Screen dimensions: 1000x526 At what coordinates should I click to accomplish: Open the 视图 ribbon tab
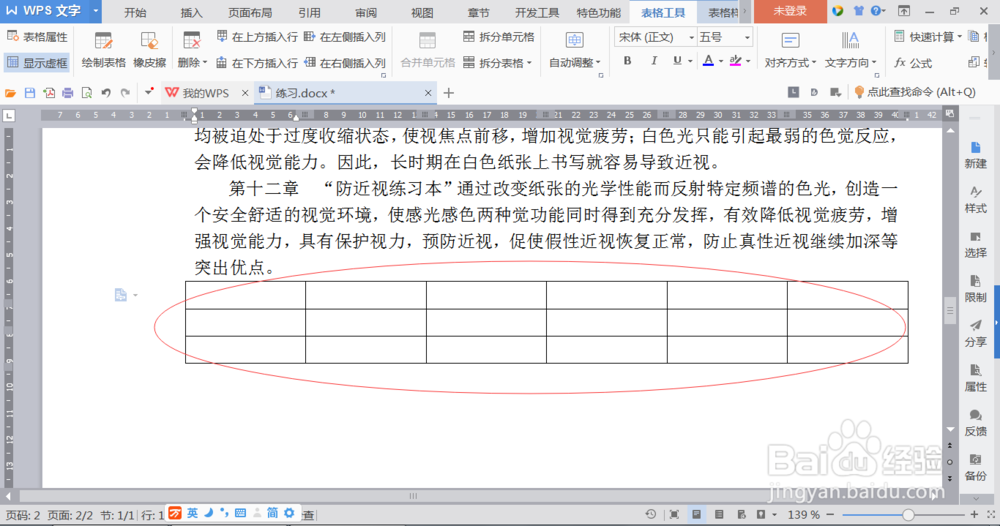pyautogui.click(x=422, y=13)
